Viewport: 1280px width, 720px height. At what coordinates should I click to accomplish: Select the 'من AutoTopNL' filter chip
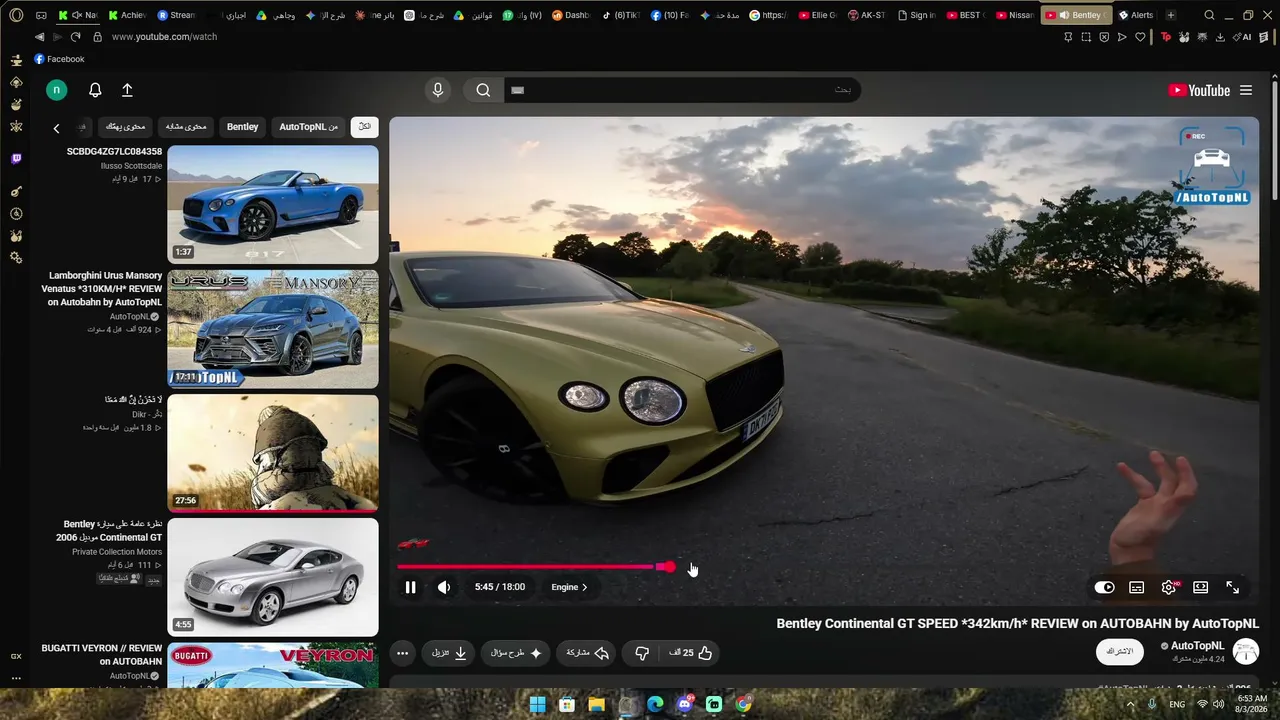pyautogui.click(x=309, y=127)
